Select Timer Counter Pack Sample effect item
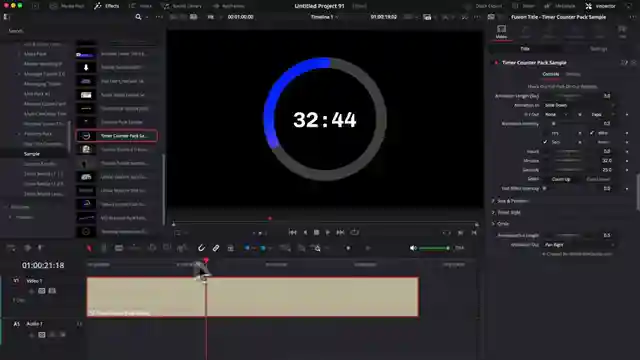The width and height of the screenshot is (640, 360). click(117, 136)
